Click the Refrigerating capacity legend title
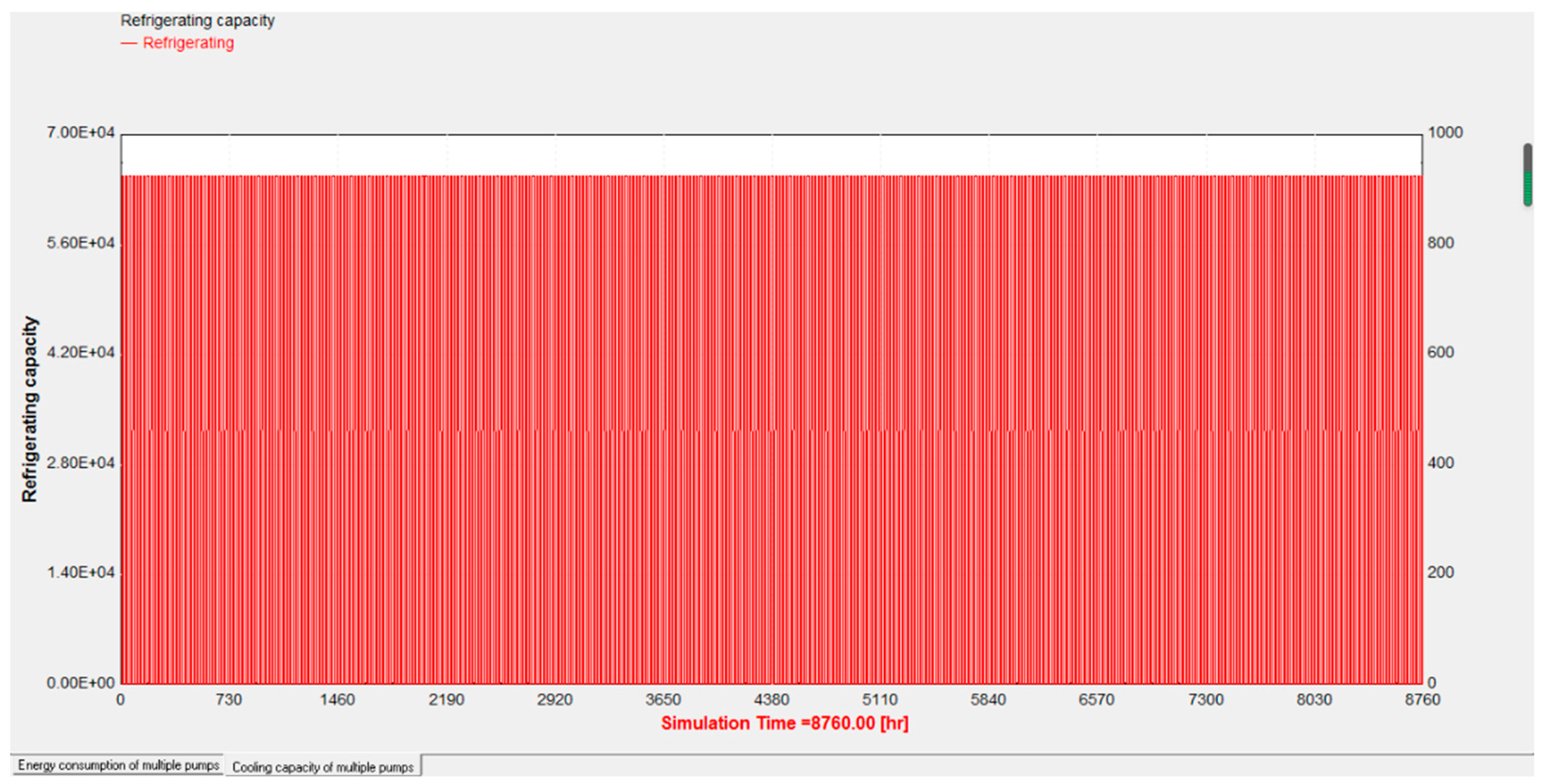Image resolution: width=1542 pixels, height=784 pixels. (197, 20)
